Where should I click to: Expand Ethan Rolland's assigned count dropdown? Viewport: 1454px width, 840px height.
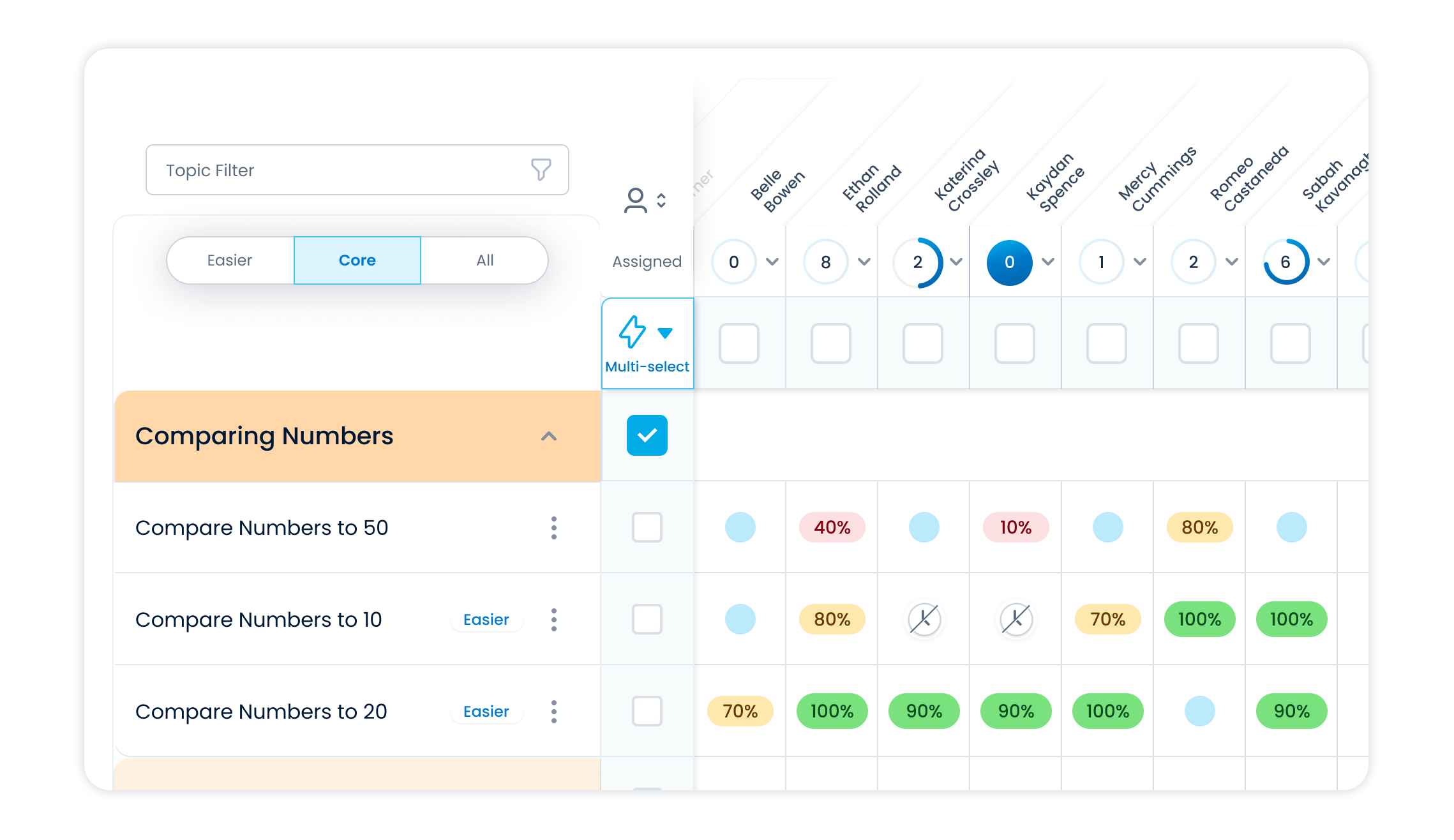pyautogui.click(x=864, y=262)
